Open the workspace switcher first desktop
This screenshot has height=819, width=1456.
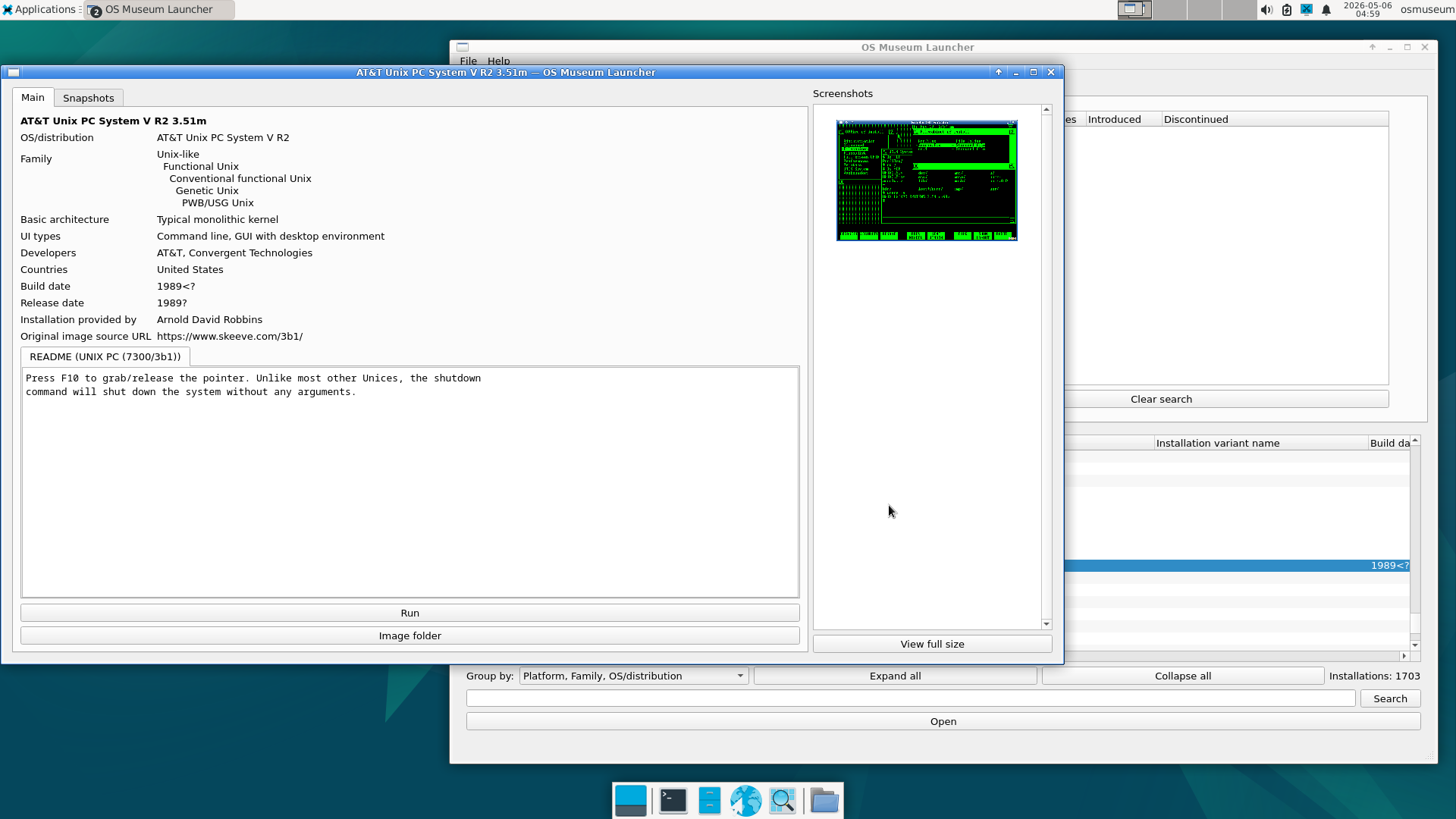click(1134, 10)
